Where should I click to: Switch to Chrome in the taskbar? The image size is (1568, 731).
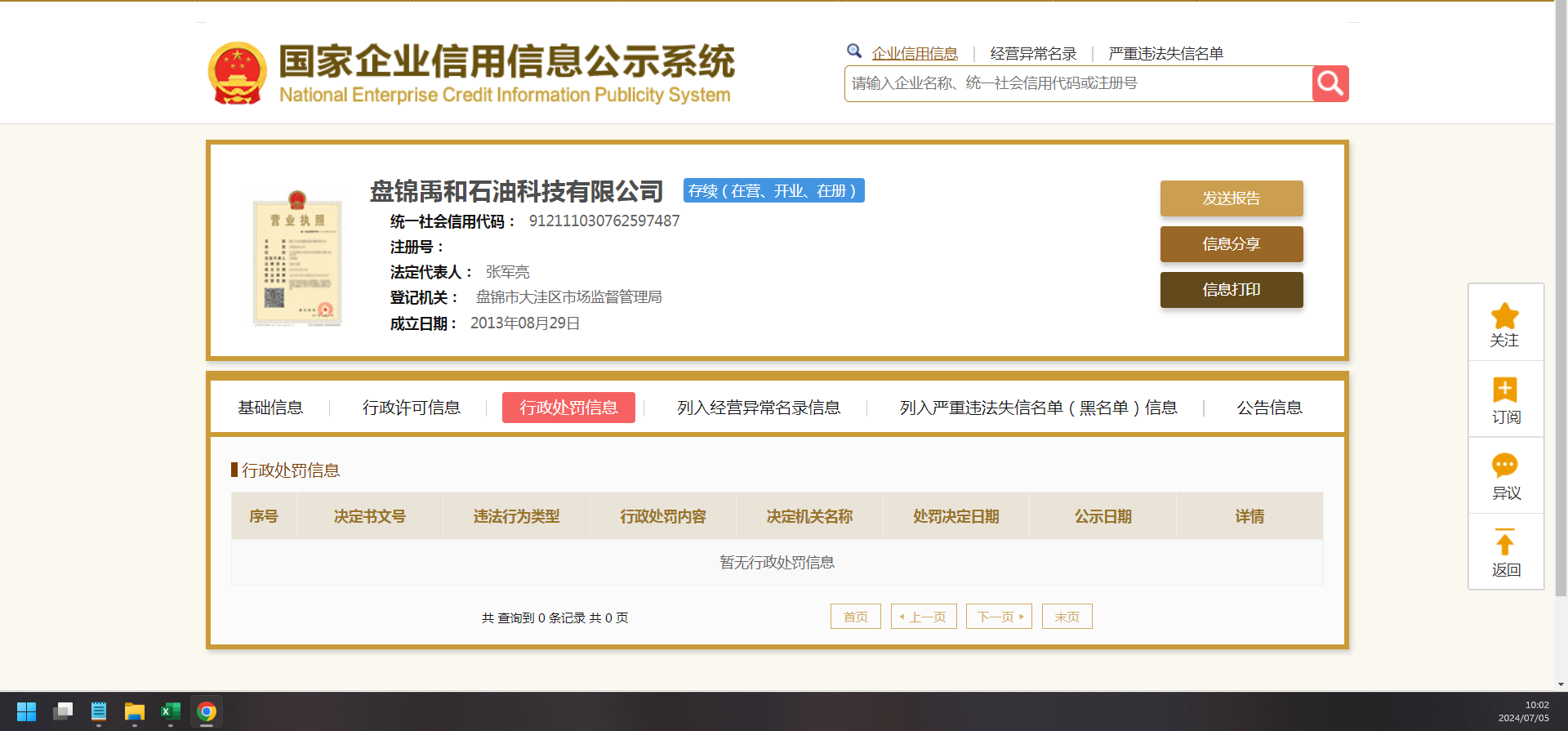[x=207, y=711]
